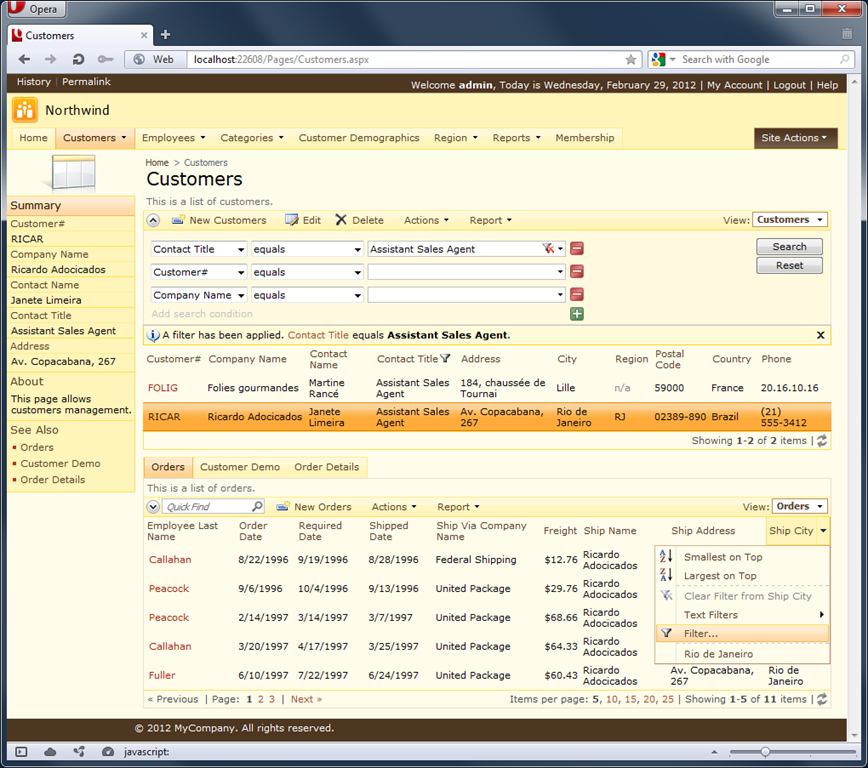Open the Site Actions dropdown

[795, 138]
